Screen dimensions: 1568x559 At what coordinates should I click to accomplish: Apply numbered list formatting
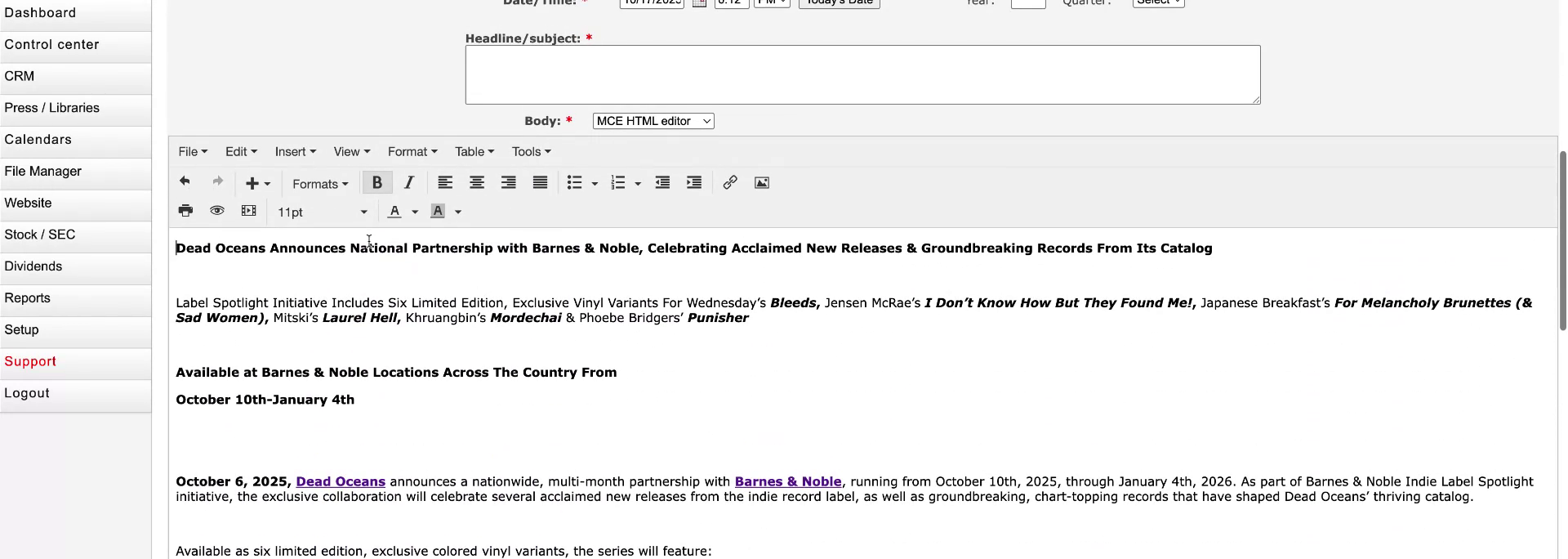pyautogui.click(x=618, y=182)
